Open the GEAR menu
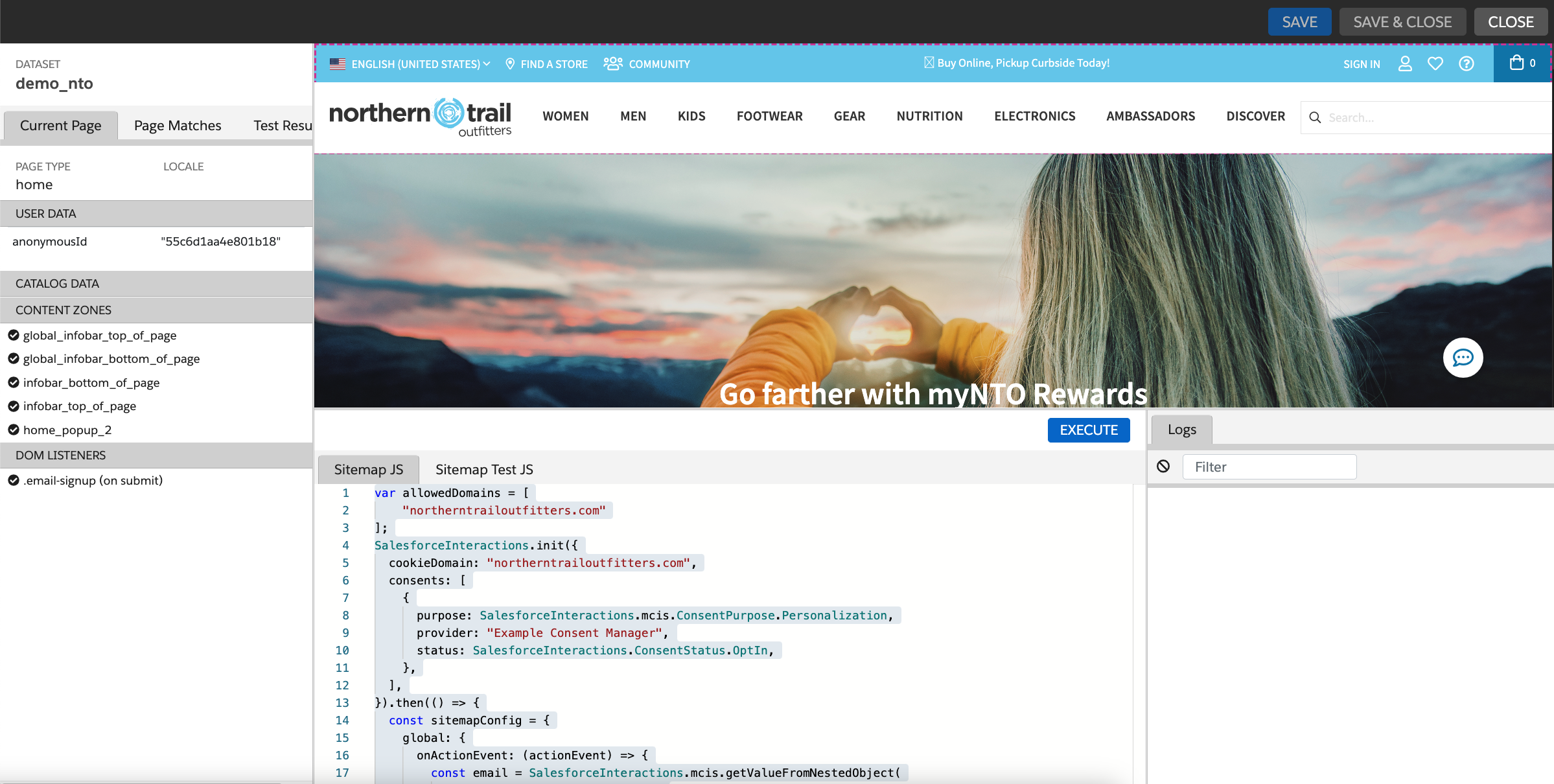Image resolution: width=1554 pixels, height=784 pixels. click(850, 116)
